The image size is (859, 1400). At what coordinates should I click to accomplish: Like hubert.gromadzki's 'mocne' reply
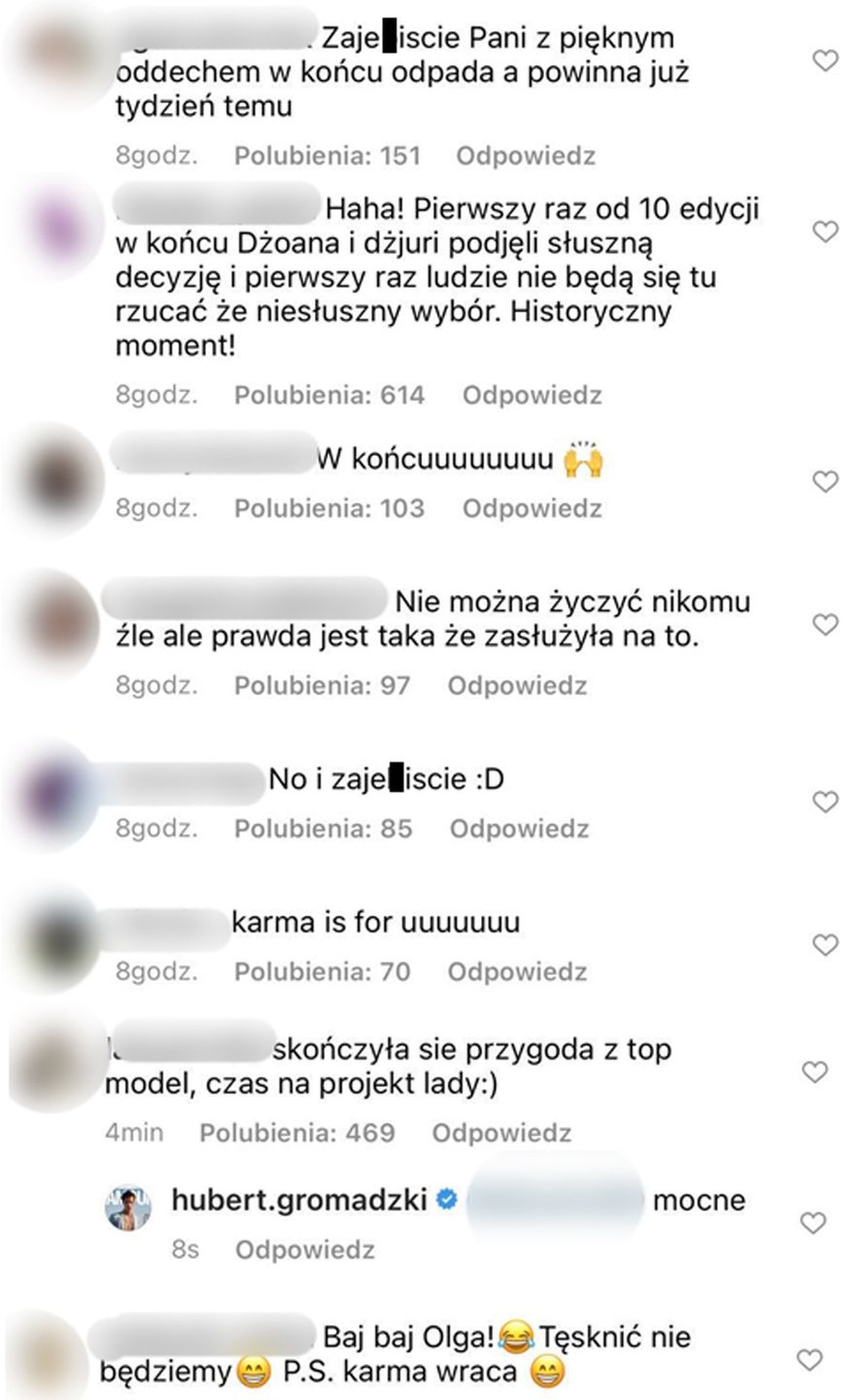[x=814, y=1223]
